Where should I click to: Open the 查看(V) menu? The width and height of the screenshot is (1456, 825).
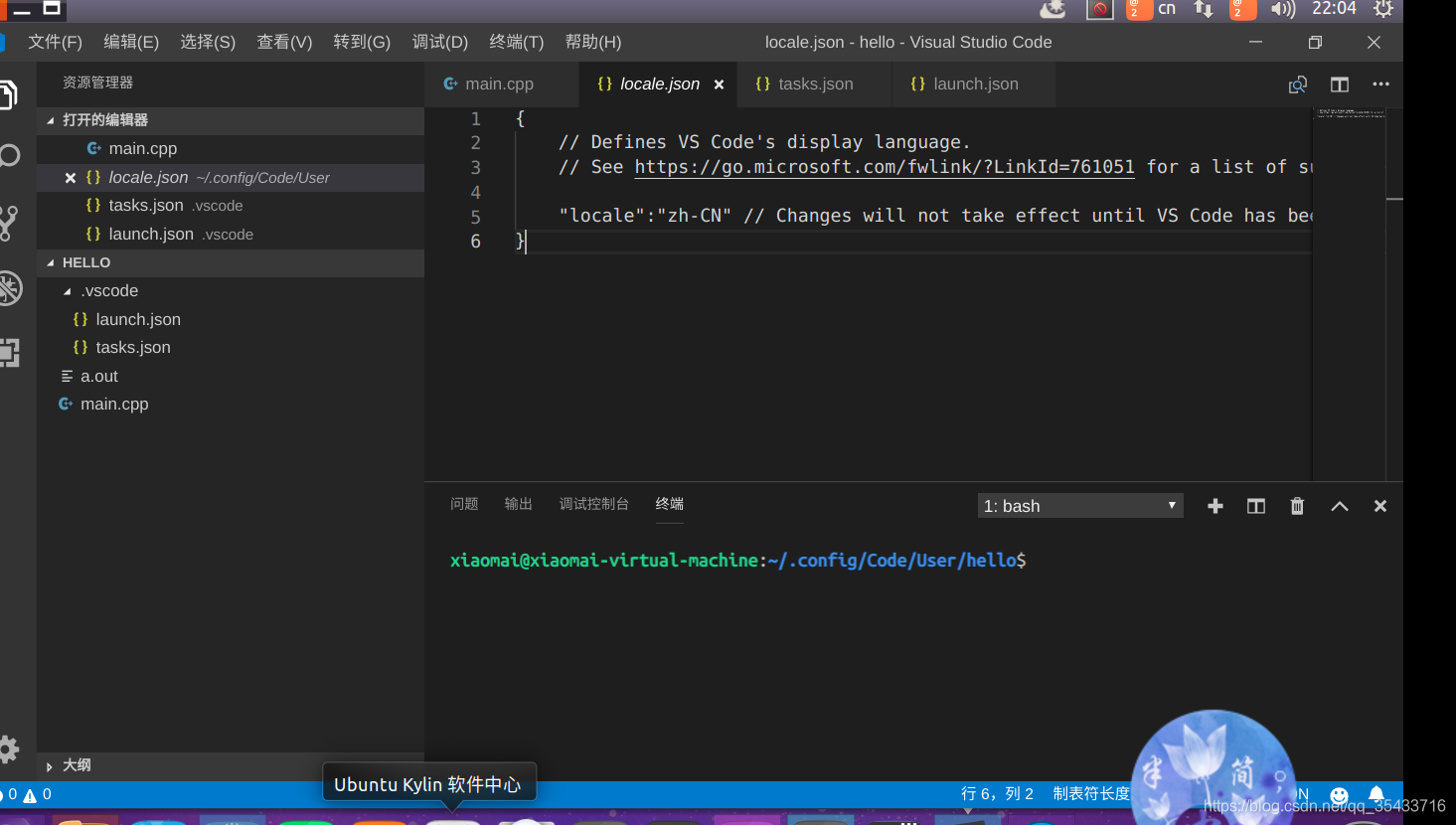[284, 42]
